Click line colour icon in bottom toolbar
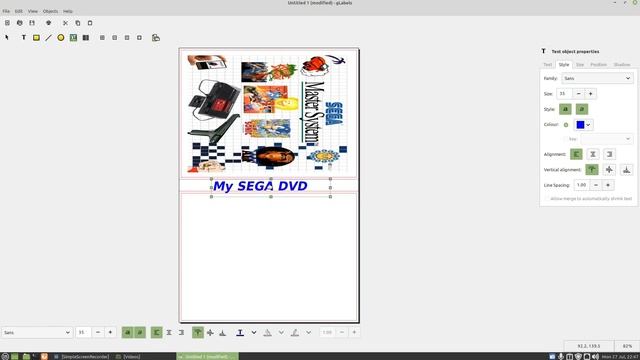This screenshot has height=360, width=640. (x=295, y=333)
